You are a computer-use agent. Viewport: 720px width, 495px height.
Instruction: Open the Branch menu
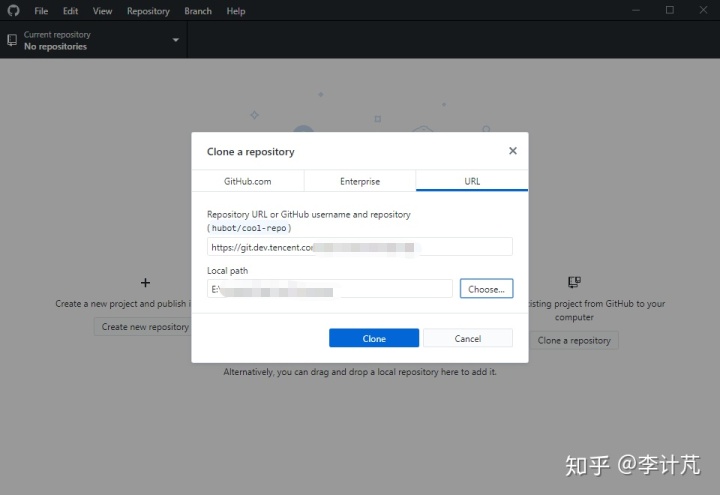point(198,11)
